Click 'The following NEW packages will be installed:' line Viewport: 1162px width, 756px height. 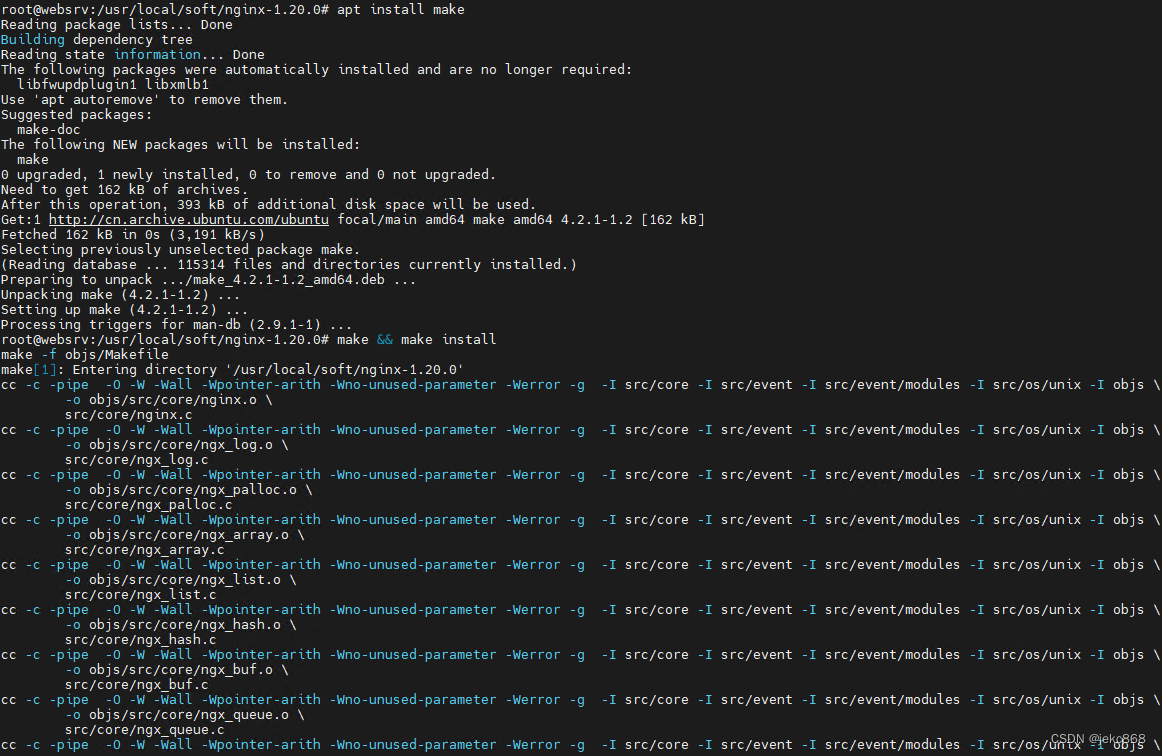point(180,145)
